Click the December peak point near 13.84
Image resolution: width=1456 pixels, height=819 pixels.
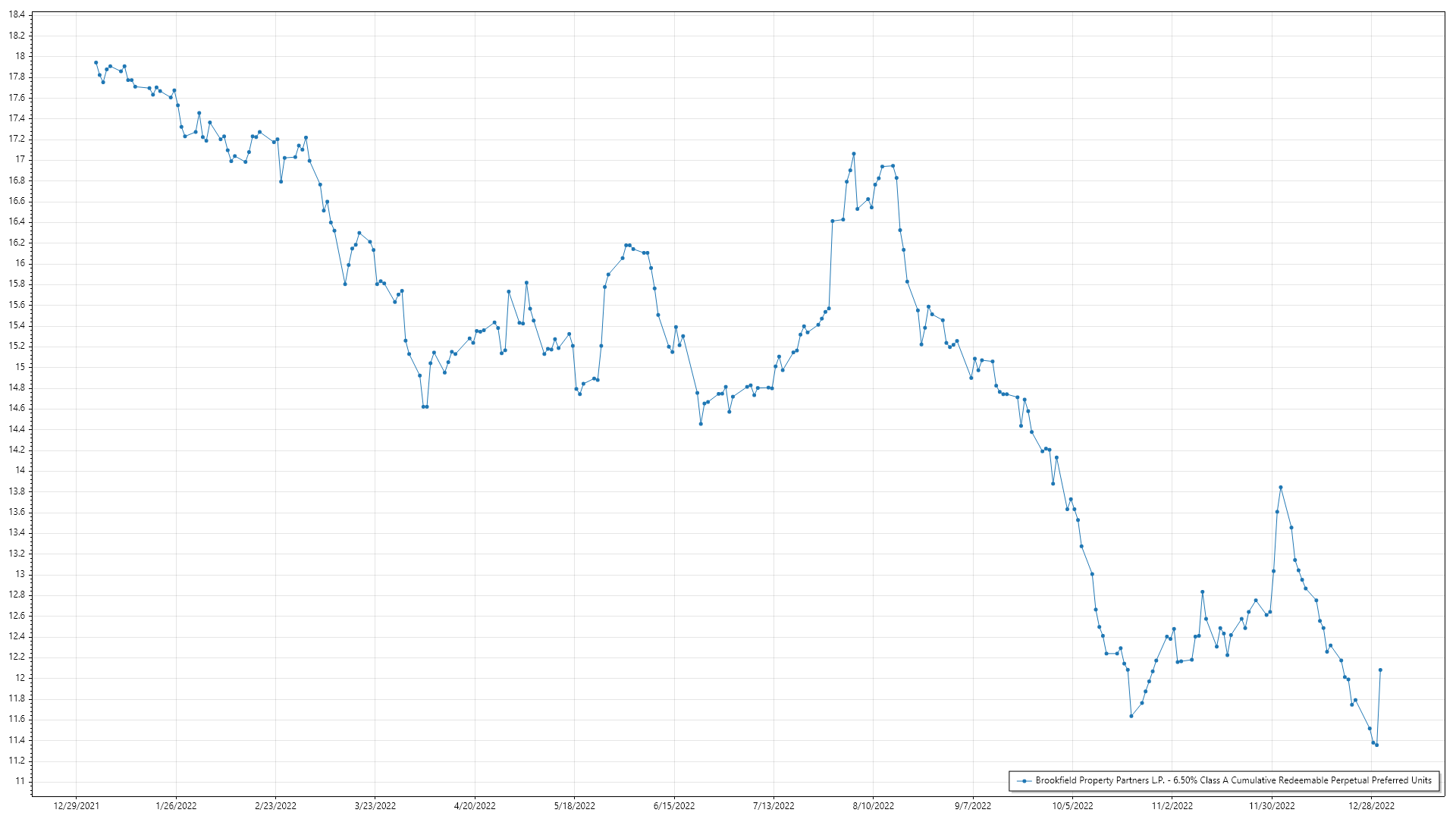1280,488
